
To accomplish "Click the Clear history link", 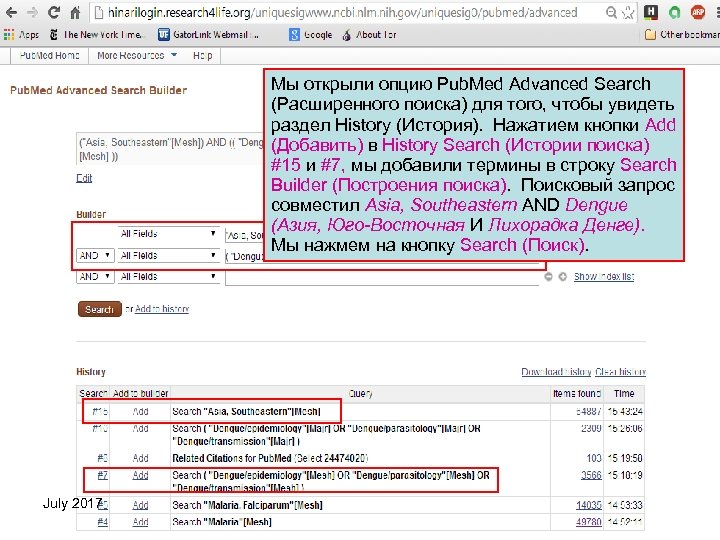I will point(620,371).
